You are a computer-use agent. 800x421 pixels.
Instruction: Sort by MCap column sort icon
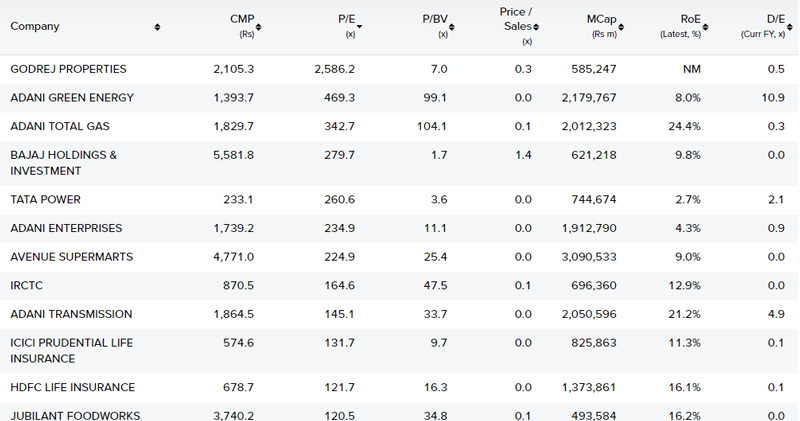620,27
